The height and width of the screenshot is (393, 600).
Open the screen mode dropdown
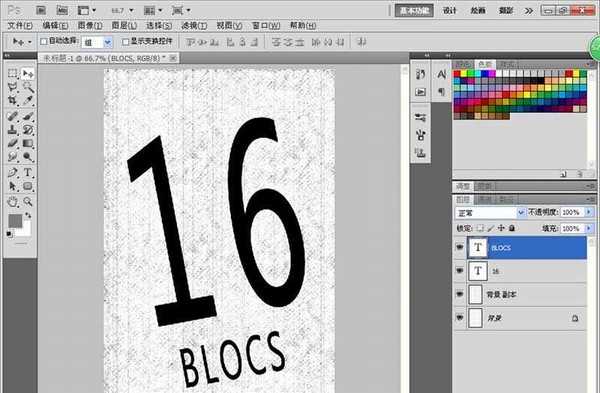(x=181, y=10)
